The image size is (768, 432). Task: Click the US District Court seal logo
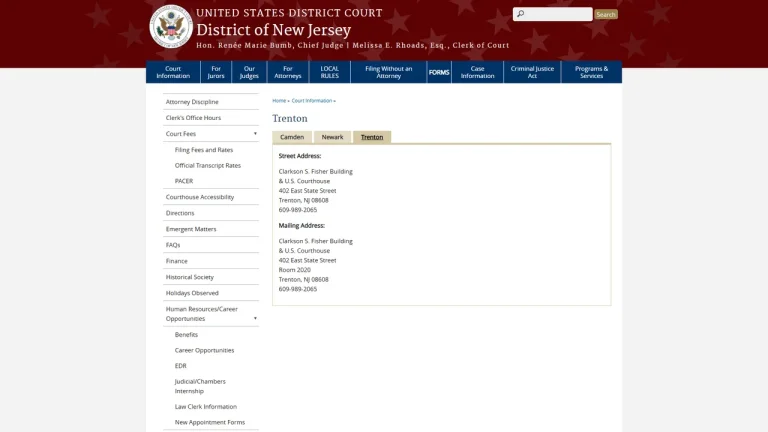tap(171, 26)
